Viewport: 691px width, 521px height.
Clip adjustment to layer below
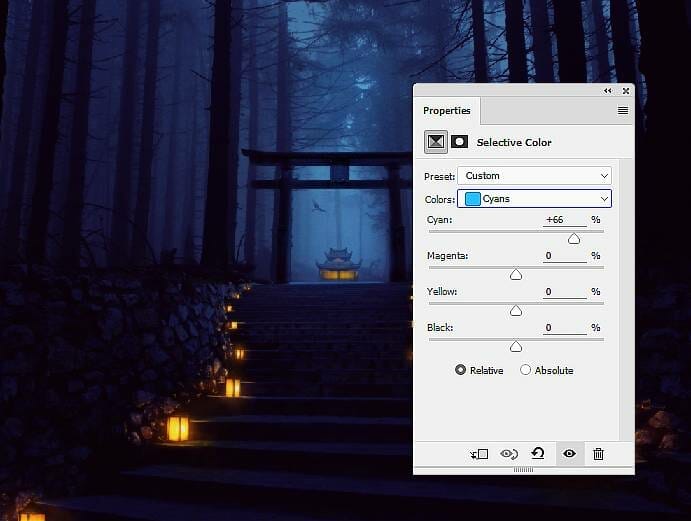click(480, 454)
